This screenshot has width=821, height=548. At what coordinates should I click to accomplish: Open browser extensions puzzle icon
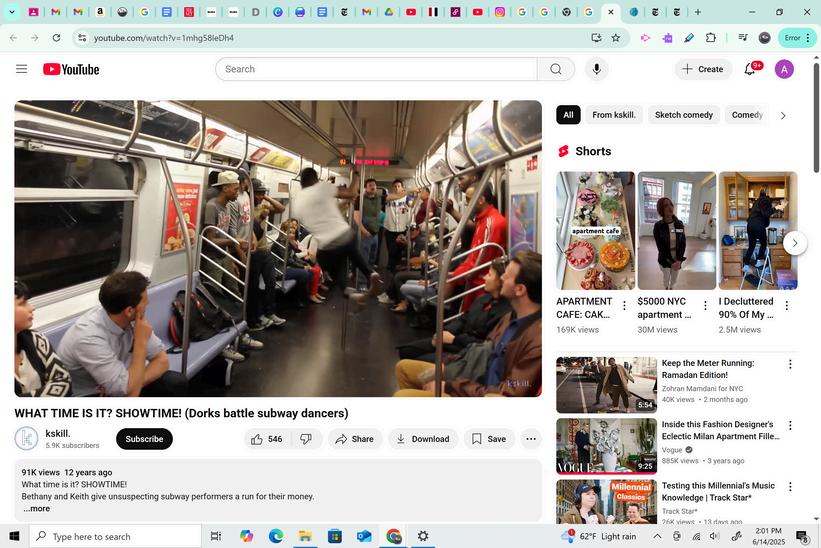click(711, 38)
